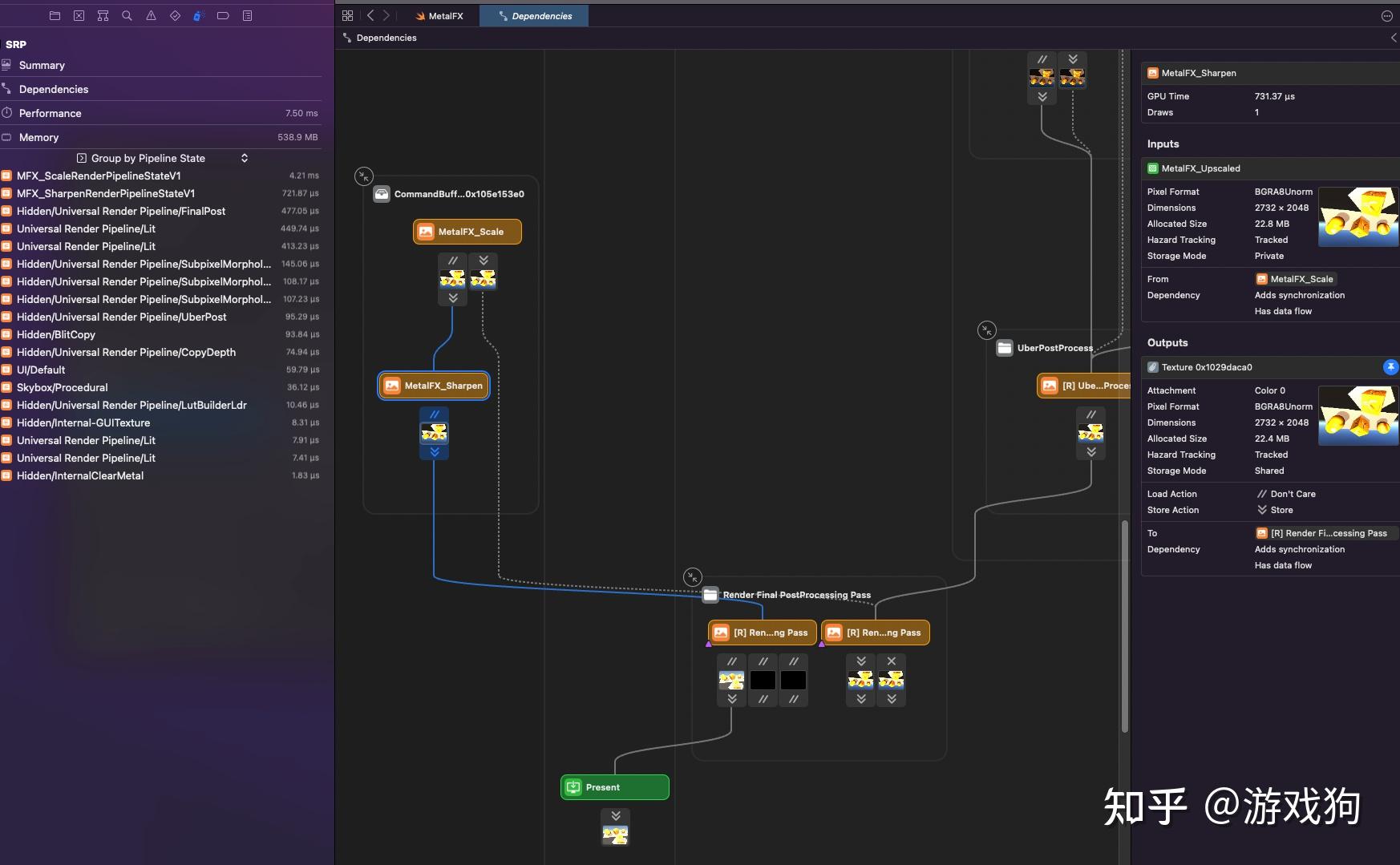The height and width of the screenshot is (865, 1400).
Task: Collapse the Render Final PostProcessing Pass group
Action: coord(693,576)
